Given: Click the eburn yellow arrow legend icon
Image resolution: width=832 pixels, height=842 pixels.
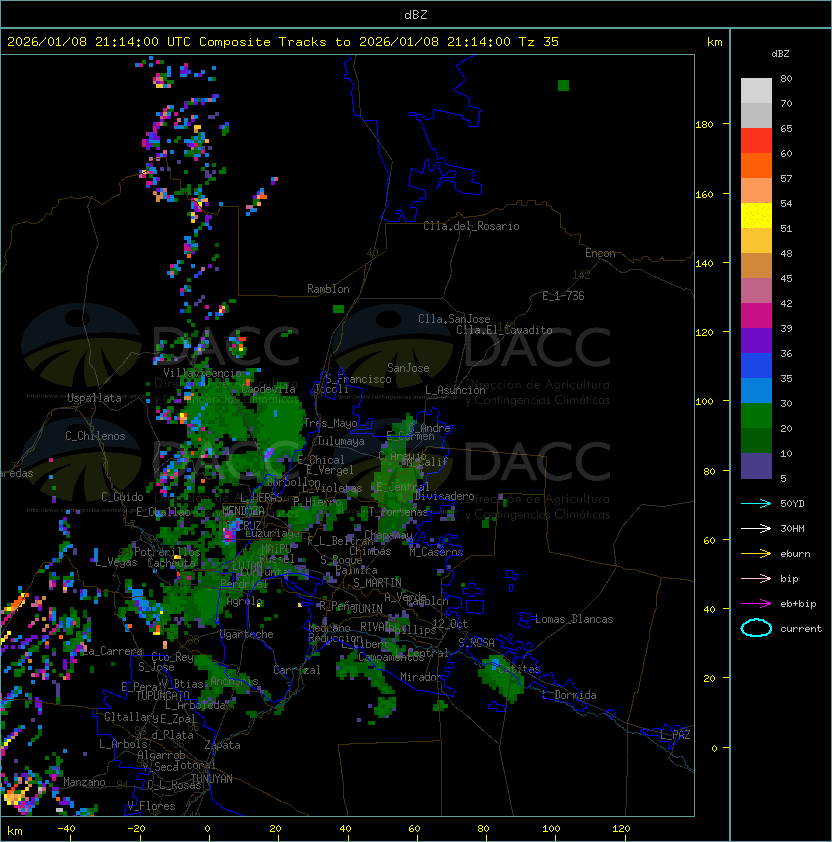Looking at the screenshot, I should [x=756, y=554].
